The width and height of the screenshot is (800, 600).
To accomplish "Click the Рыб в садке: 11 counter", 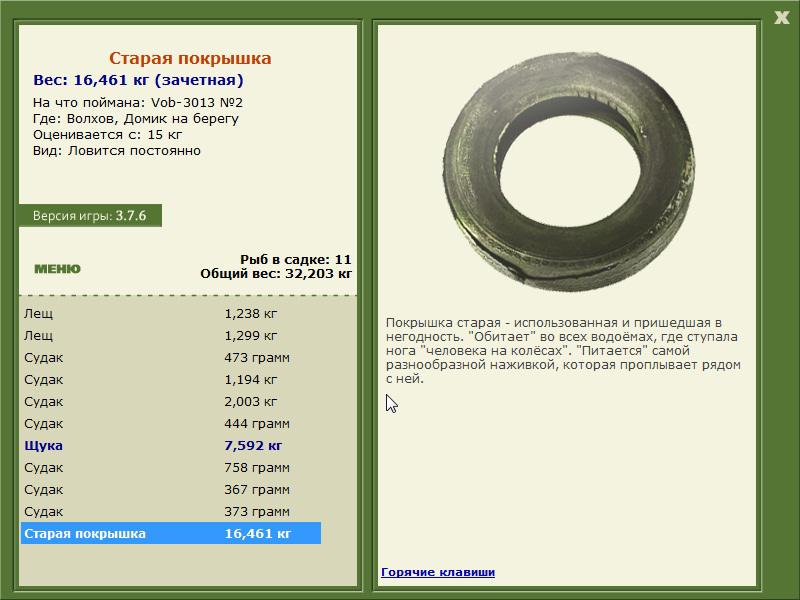I will point(296,260).
